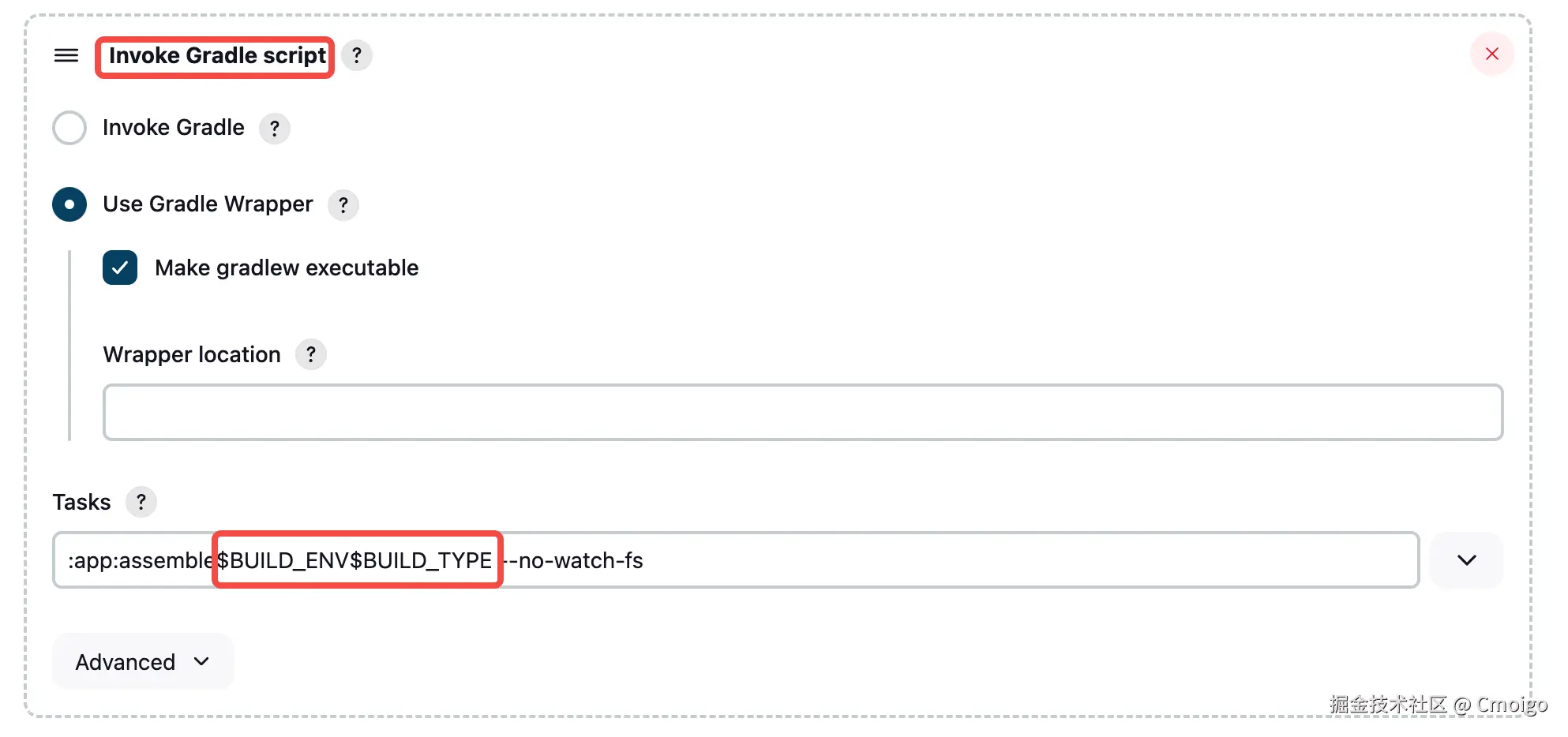This screenshot has height=737, width=1568.
Task: Click the Use Gradle Wrapper label text
Action: point(208,204)
